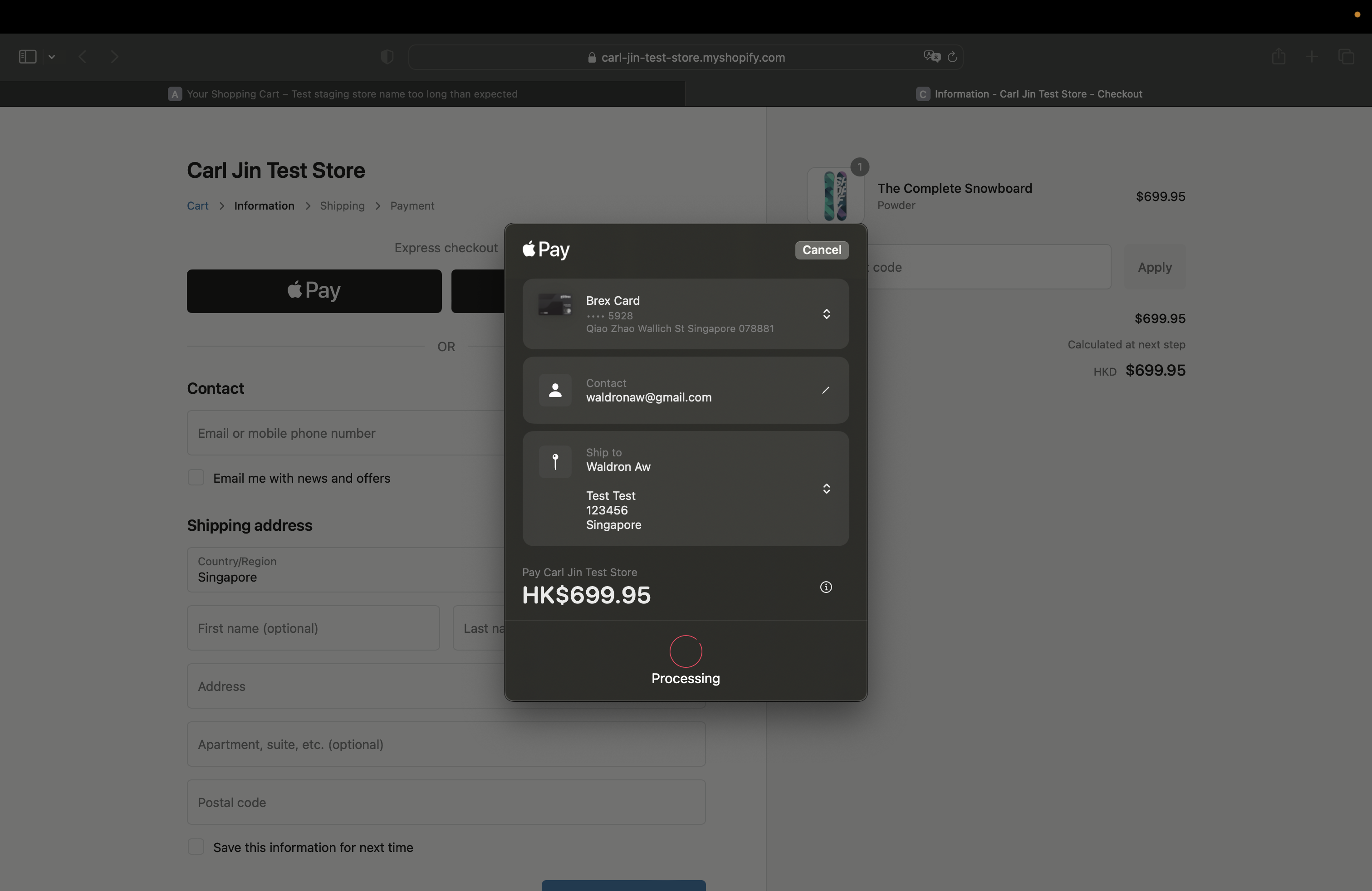The image size is (1372, 891).
Task: Expand the Brex Card payment method chevron
Action: coord(826,313)
